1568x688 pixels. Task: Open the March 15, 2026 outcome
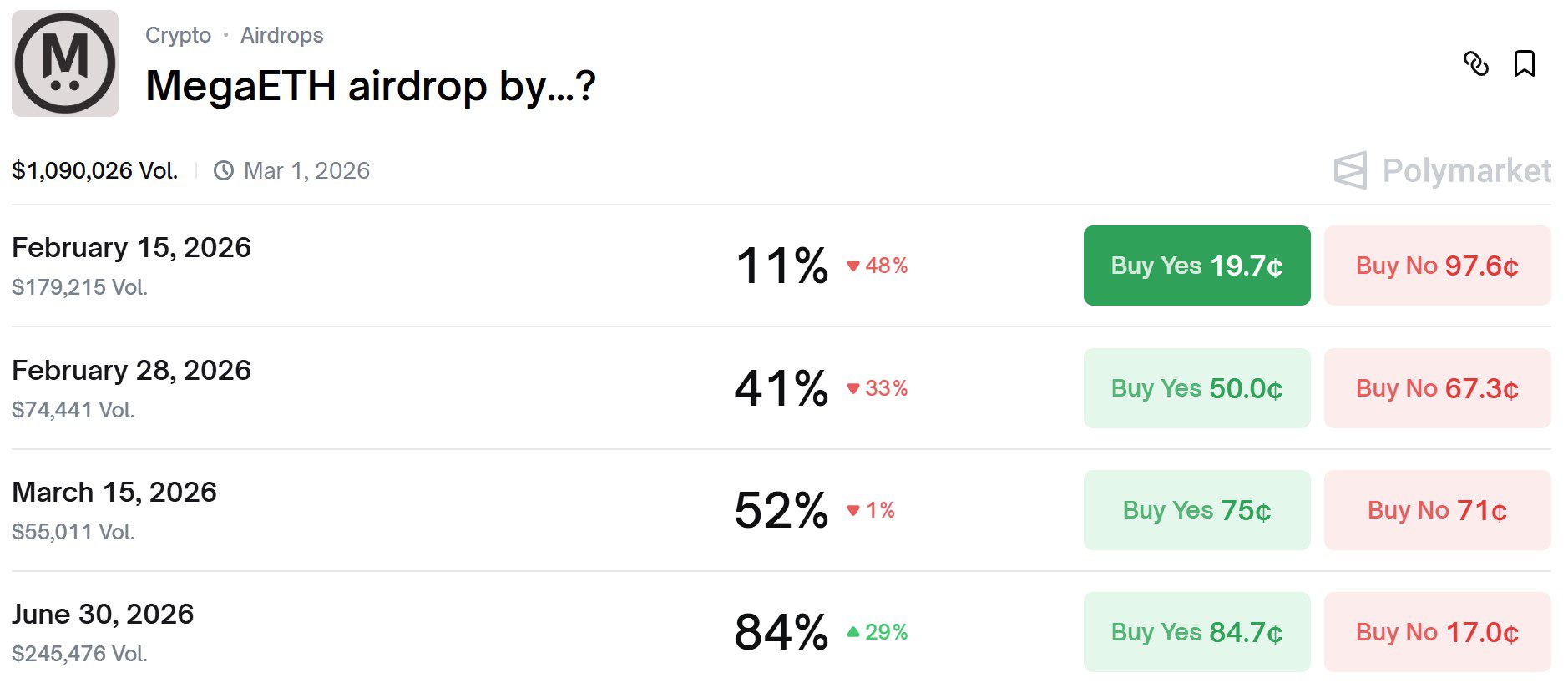[x=114, y=492]
